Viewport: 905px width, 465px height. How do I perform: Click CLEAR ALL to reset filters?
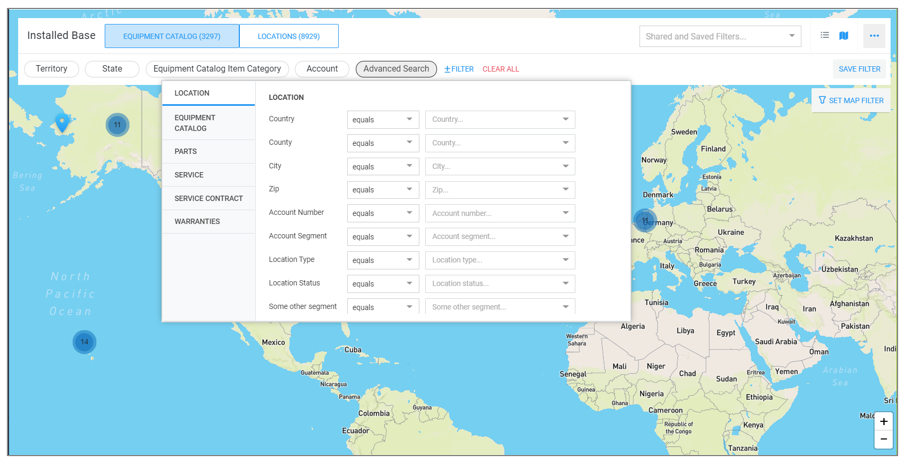tap(500, 69)
